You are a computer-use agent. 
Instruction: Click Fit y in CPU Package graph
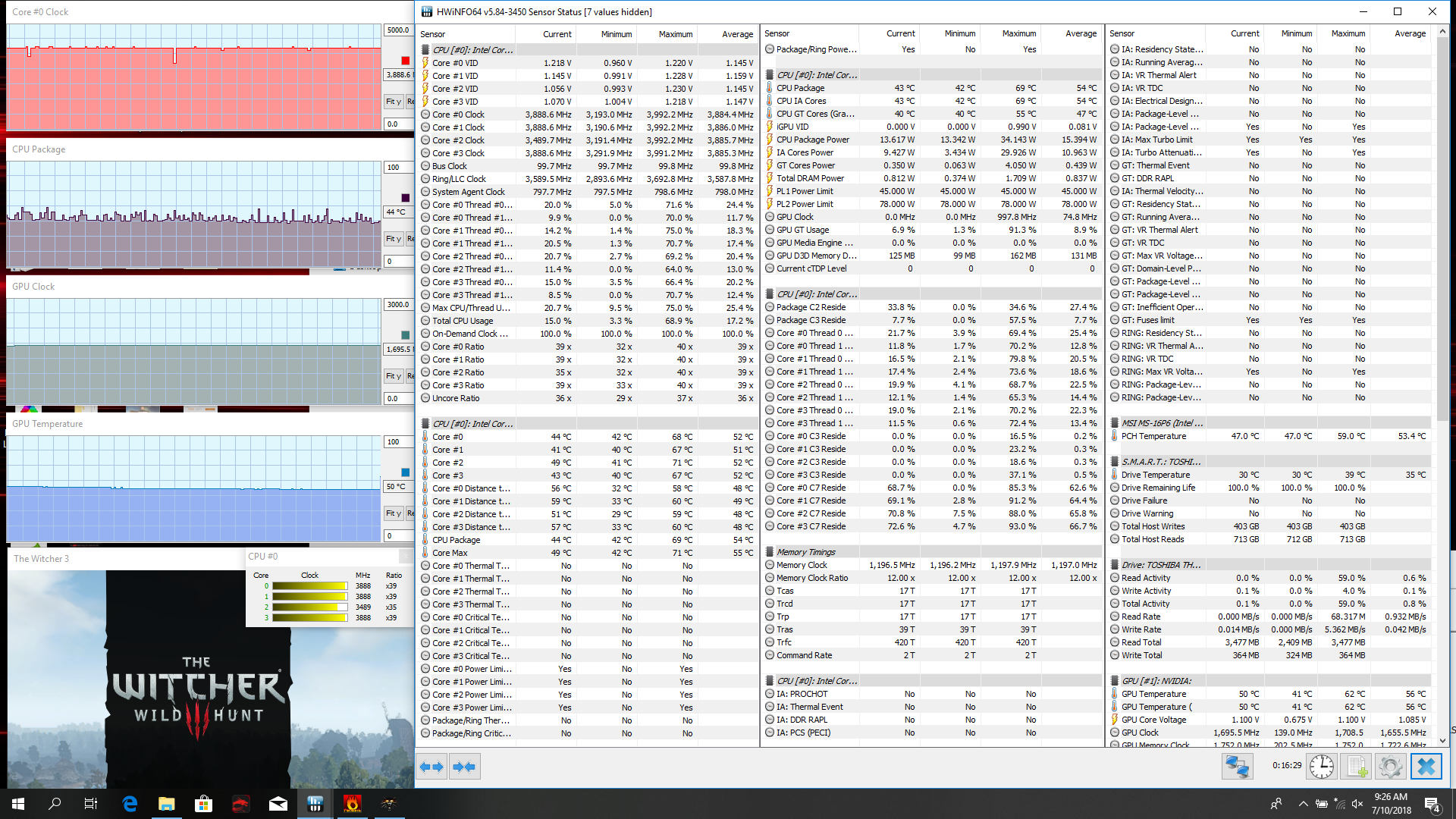393,239
